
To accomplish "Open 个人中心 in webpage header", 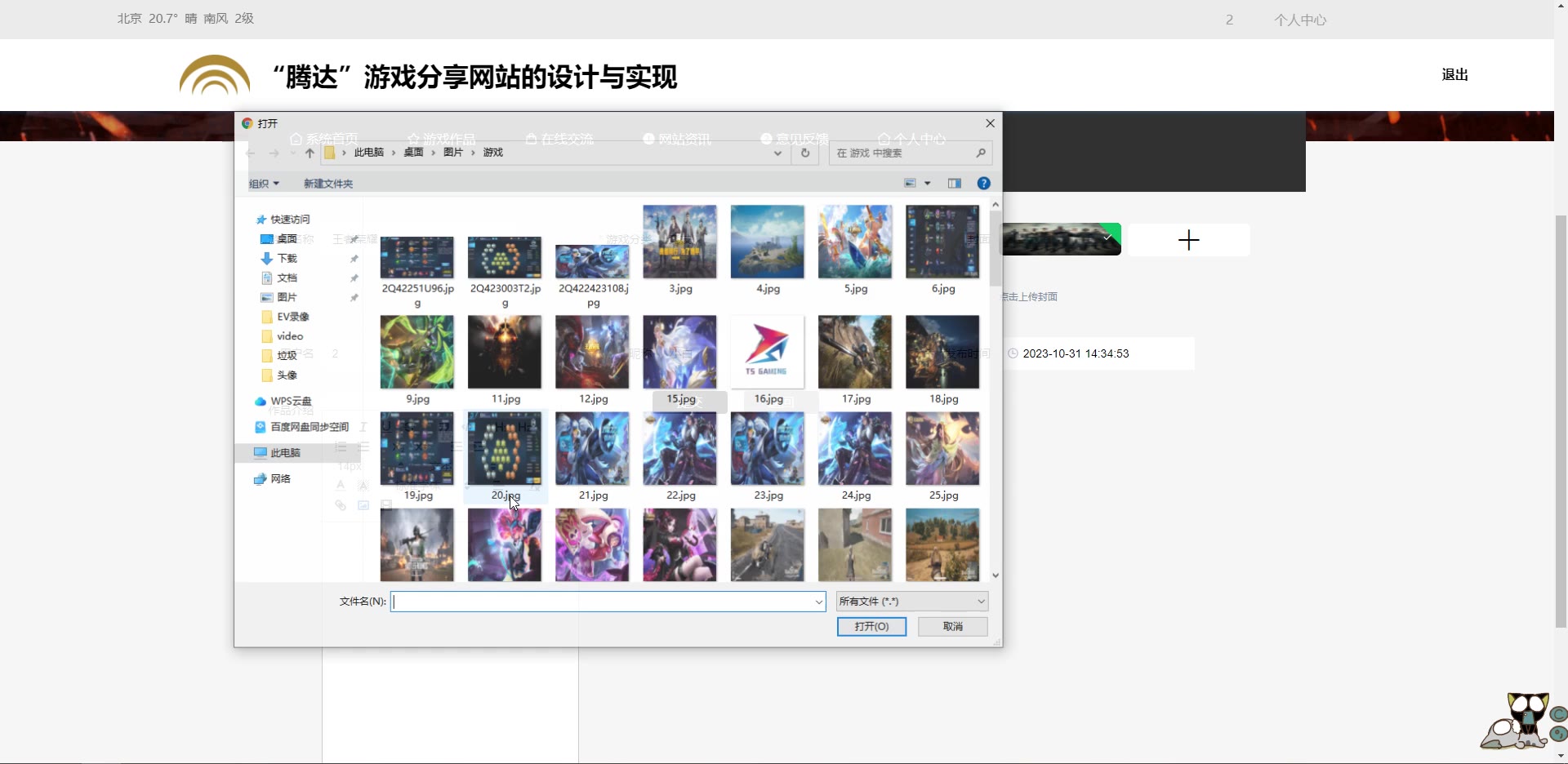I will pos(1300,20).
